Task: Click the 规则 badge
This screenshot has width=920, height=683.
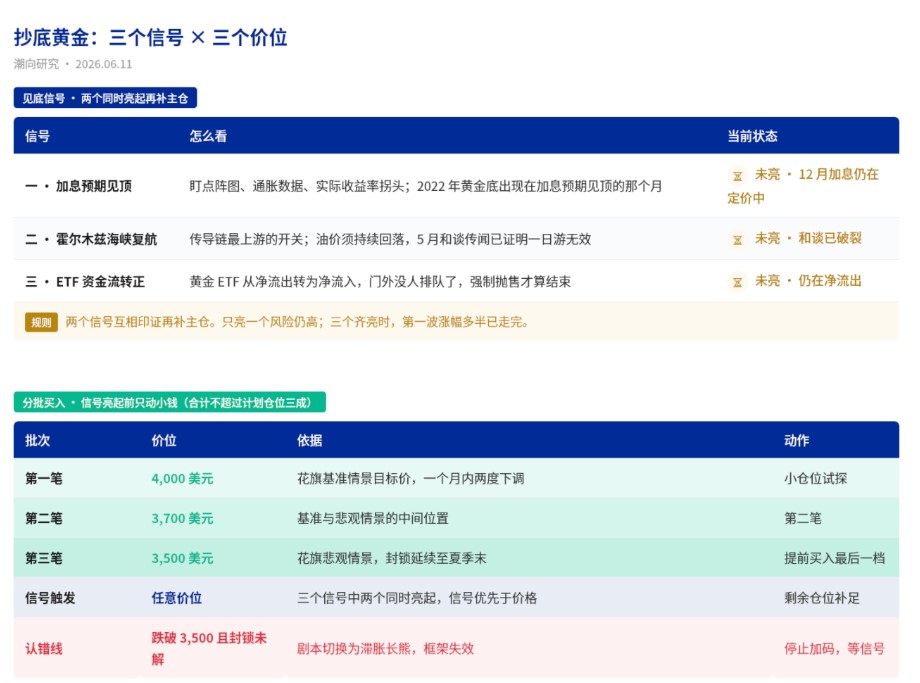Action: (41, 322)
